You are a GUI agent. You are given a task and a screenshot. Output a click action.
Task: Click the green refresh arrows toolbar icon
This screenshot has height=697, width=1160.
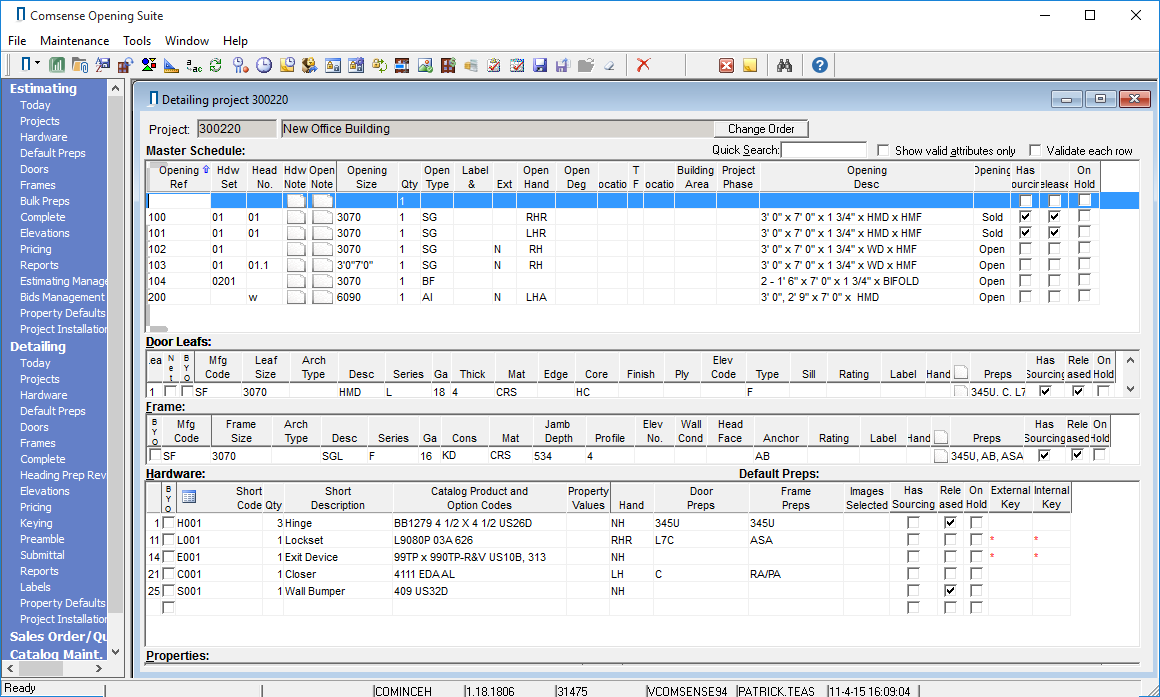click(216, 65)
